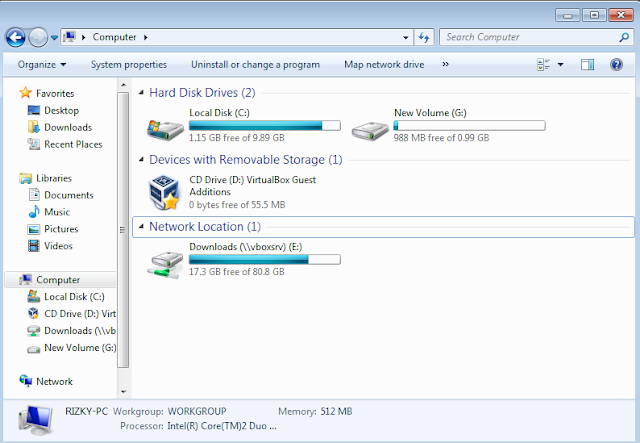640x443 pixels.
Task: Go back with the Back arrow button
Action: point(16,38)
